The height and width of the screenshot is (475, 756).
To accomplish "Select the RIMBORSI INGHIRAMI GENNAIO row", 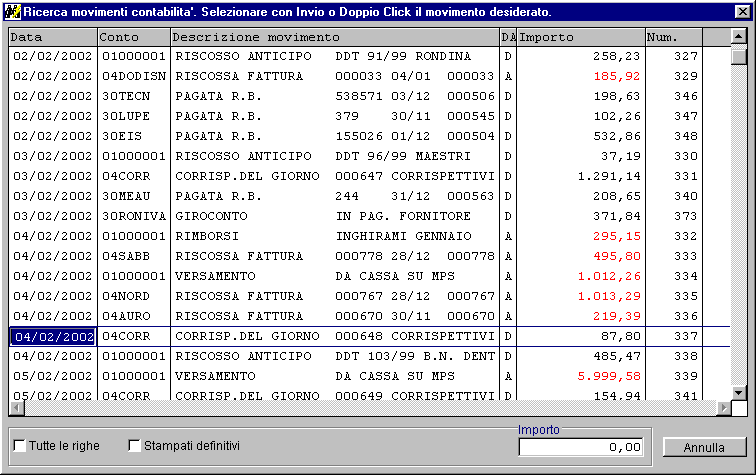I will [333, 236].
